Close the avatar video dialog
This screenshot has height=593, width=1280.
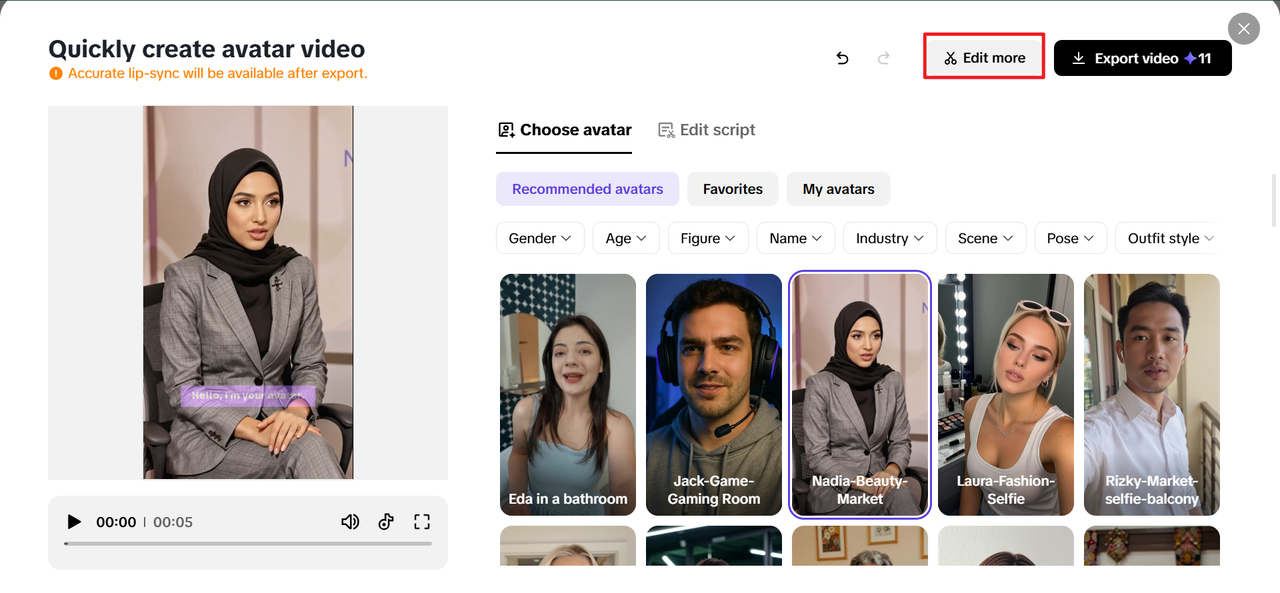pyautogui.click(x=1243, y=29)
